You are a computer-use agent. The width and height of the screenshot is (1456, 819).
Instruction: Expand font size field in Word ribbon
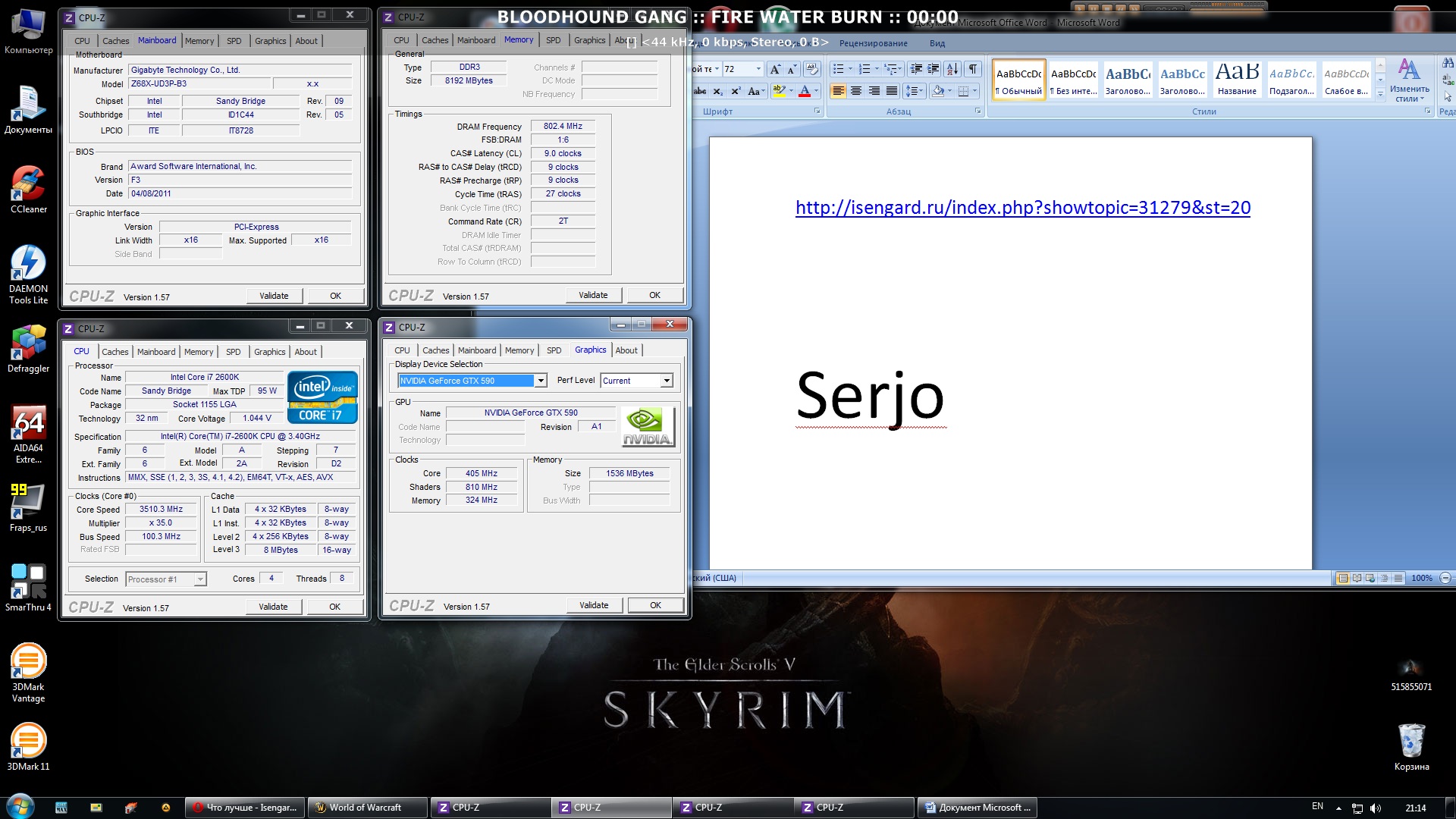(x=754, y=67)
